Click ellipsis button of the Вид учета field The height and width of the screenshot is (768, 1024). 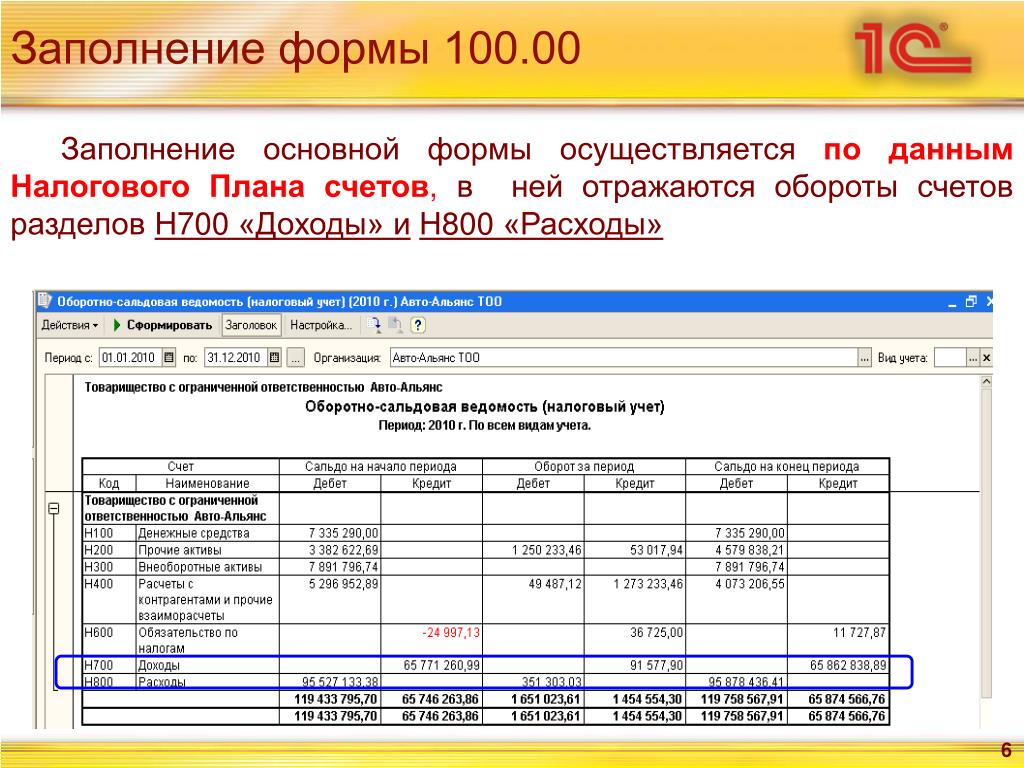pyautogui.click(x=973, y=357)
